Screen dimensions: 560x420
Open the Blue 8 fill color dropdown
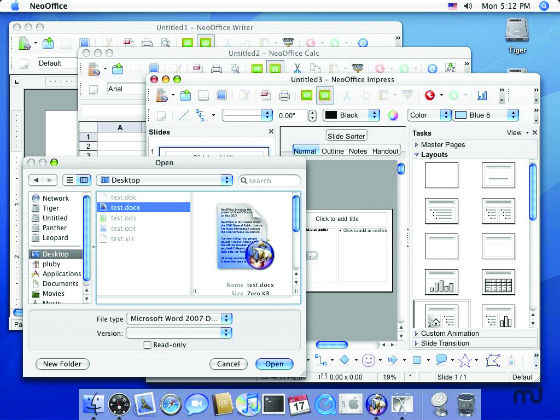(486, 115)
